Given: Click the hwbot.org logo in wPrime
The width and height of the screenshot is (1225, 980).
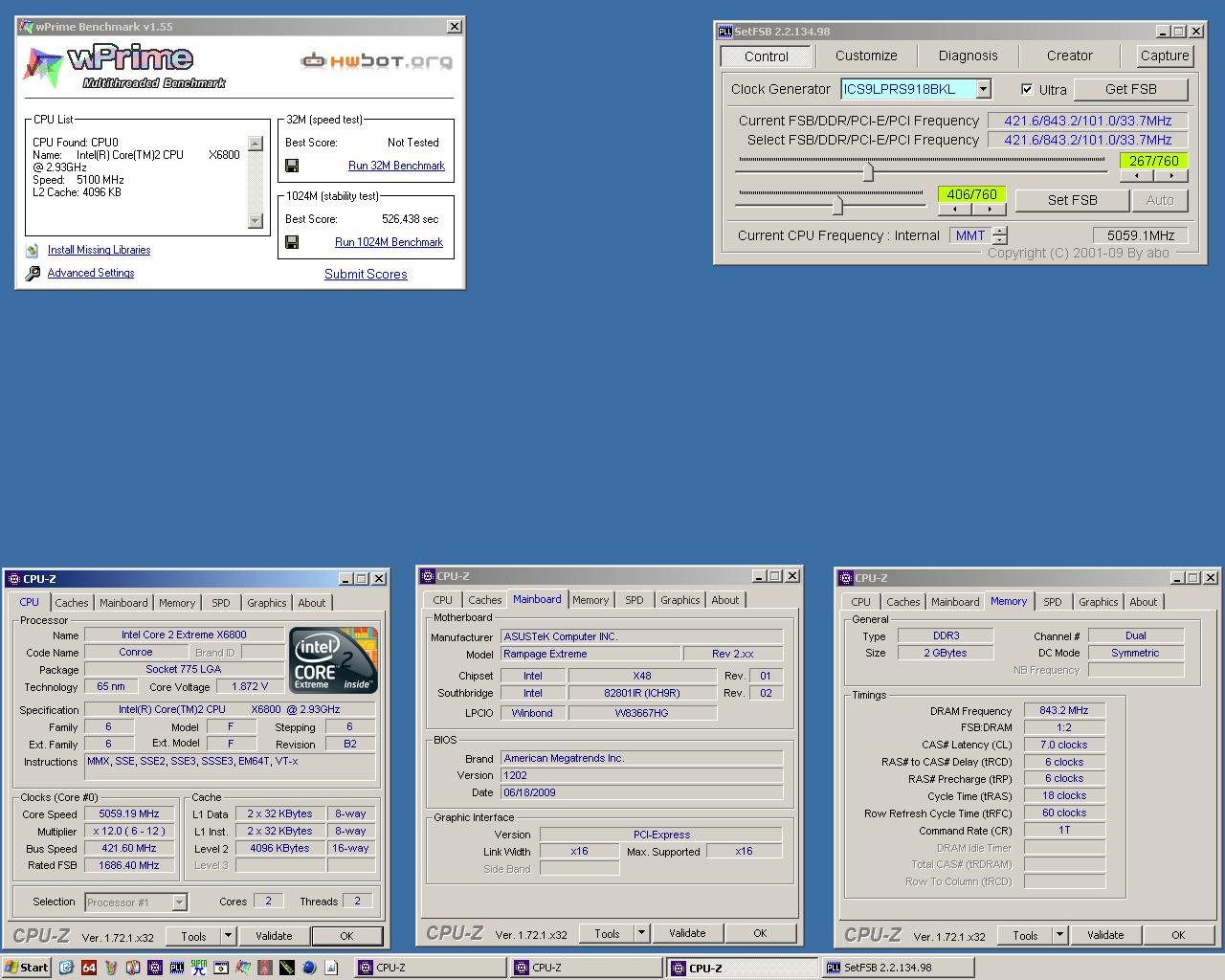Looking at the screenshot, I should tap(377, 61).
